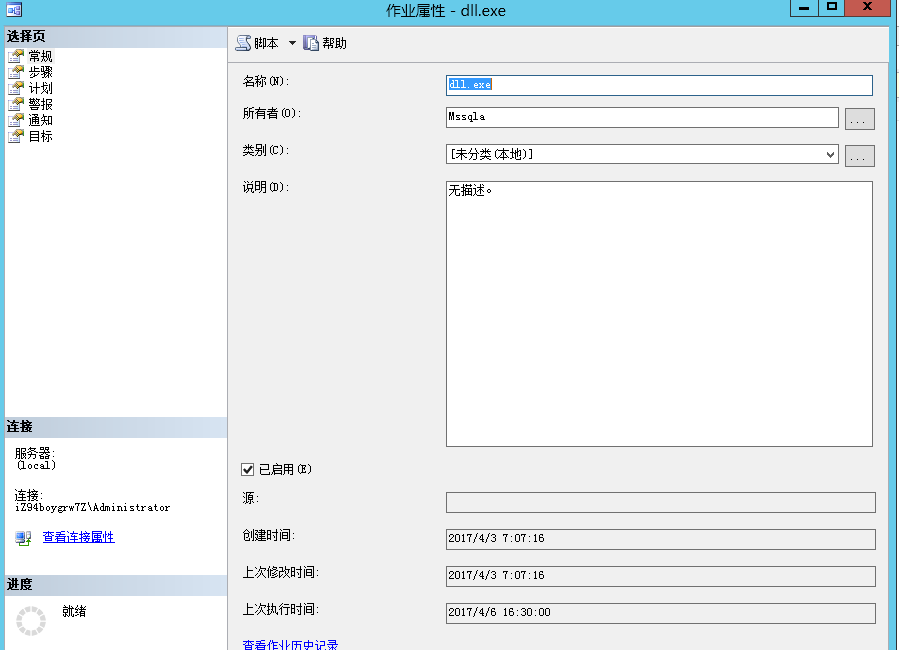The height and width of the screenshot is (650, 899).
Task: Click the connection properties computer icon
Action: point(23,538)
